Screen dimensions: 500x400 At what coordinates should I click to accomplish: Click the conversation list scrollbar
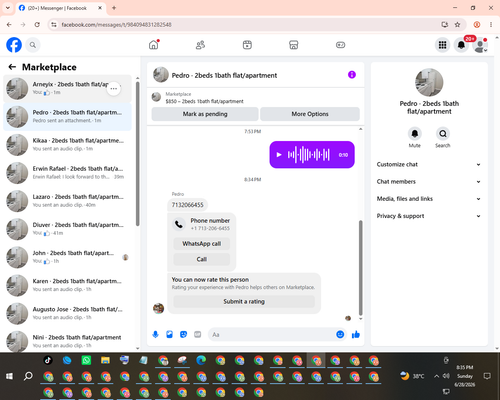(138, 153)
